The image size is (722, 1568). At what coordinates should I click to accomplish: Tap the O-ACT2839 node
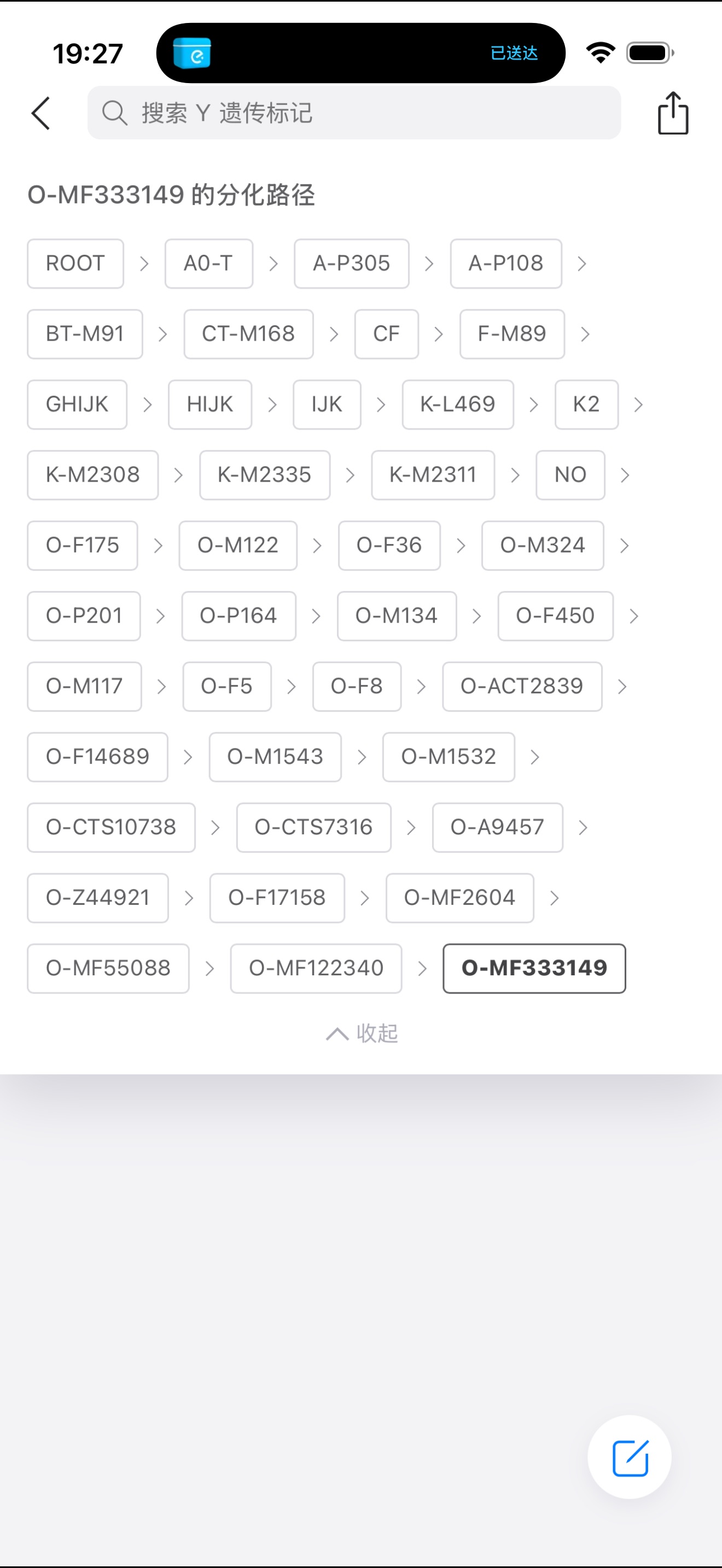click(522, 687)
